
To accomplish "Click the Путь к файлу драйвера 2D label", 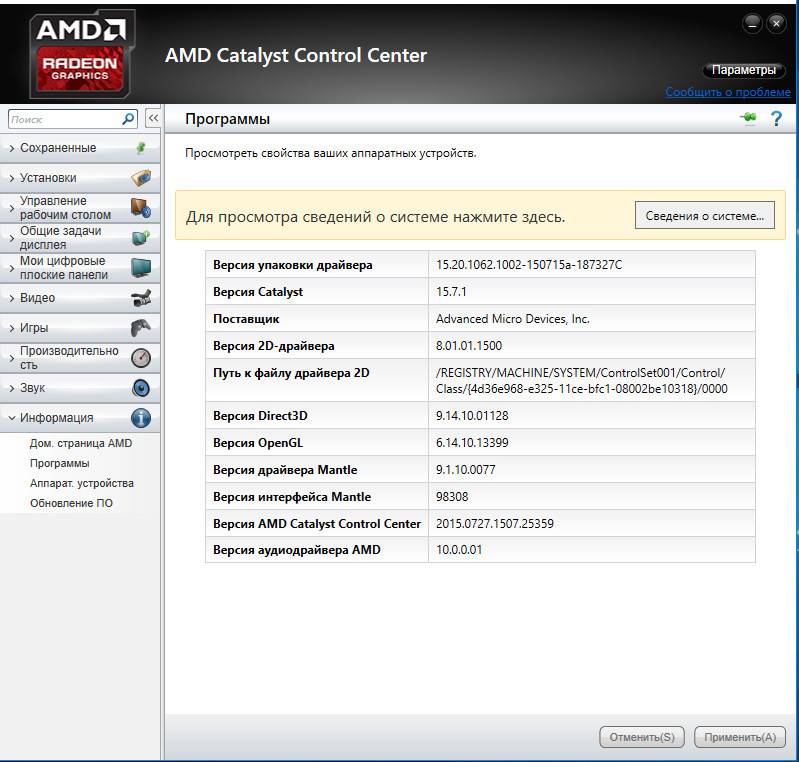I will click(x=291, y=373).
